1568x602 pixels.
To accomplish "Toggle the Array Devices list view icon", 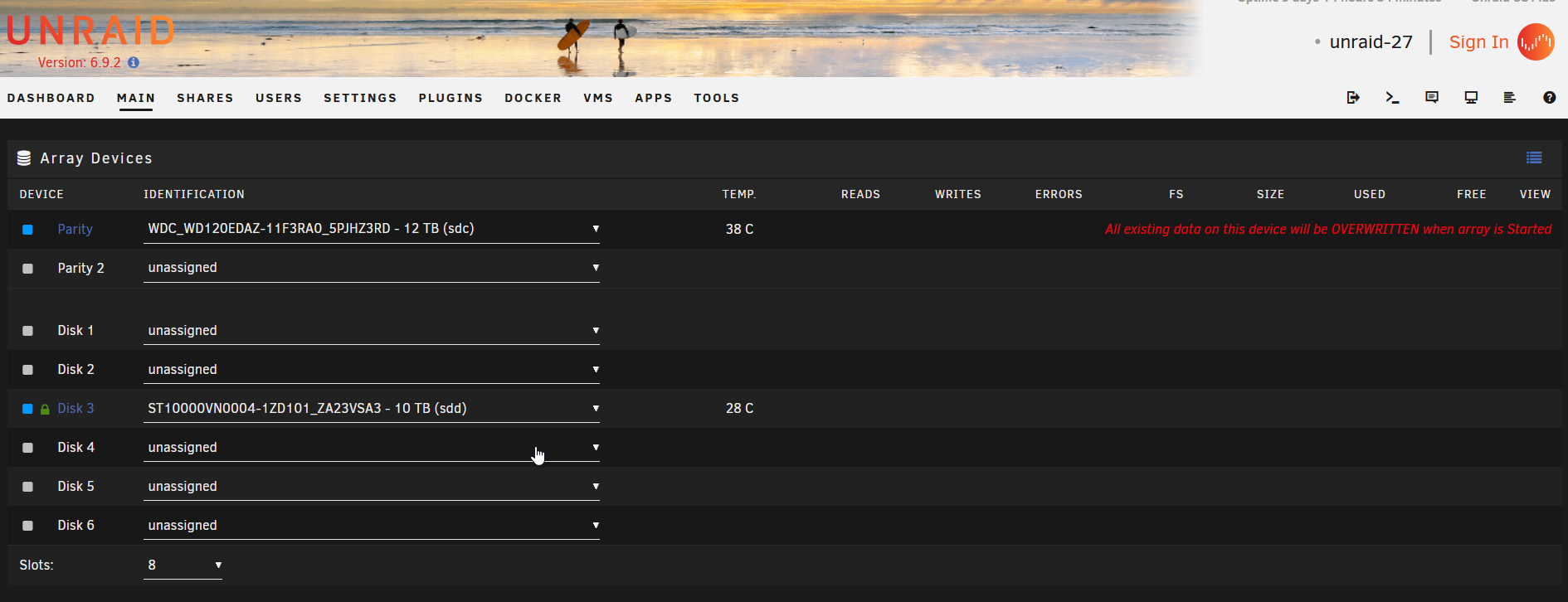I will [1534, 158].
